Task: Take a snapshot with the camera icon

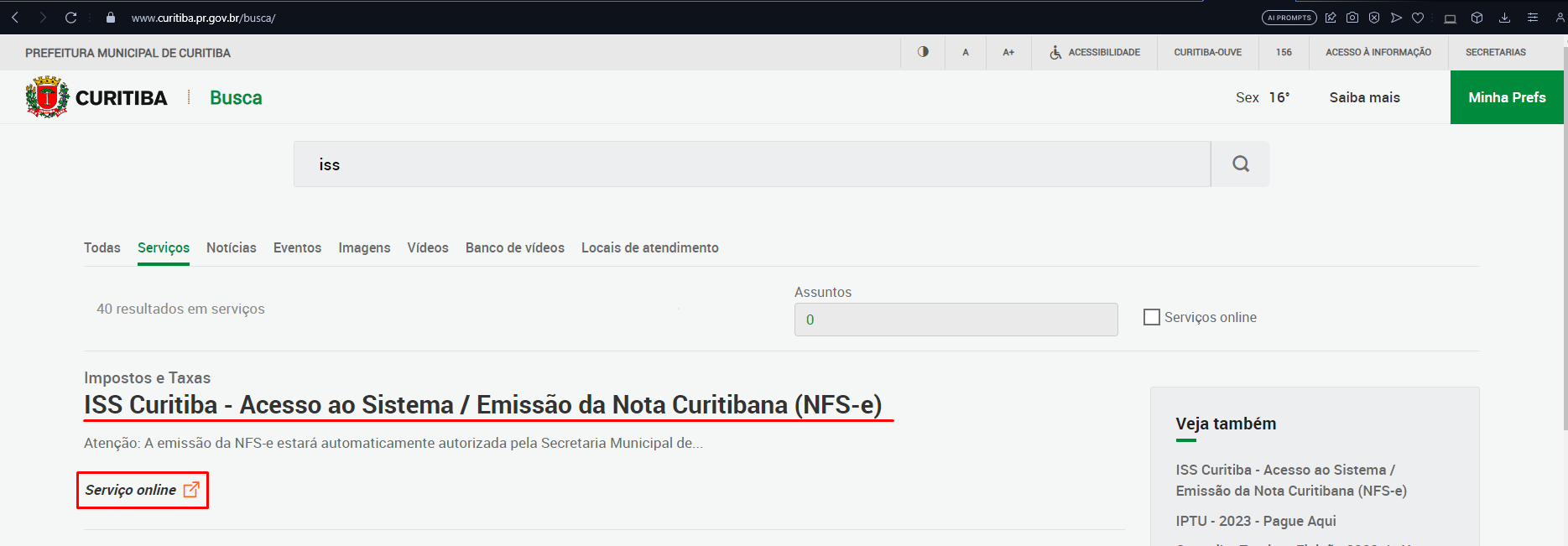Action: (1352, 18)
